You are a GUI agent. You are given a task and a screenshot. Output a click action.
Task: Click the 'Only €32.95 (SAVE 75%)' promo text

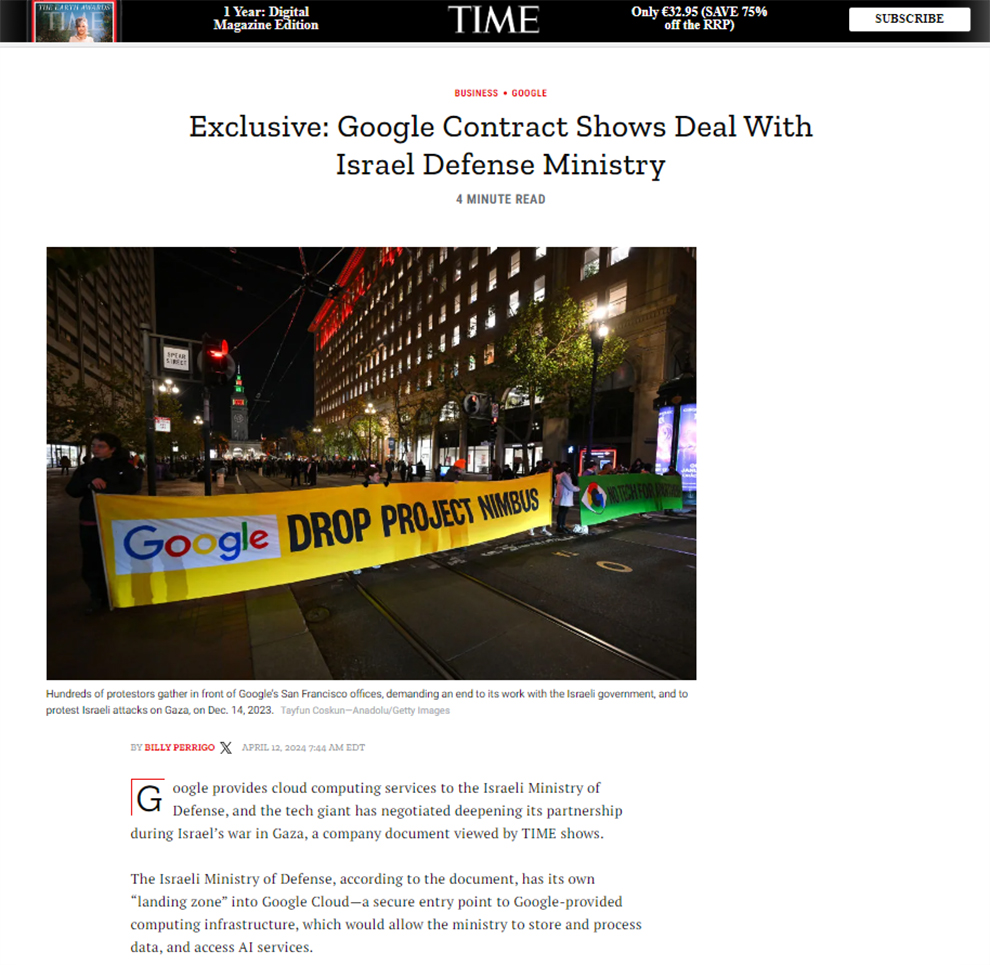click(699, 19)
